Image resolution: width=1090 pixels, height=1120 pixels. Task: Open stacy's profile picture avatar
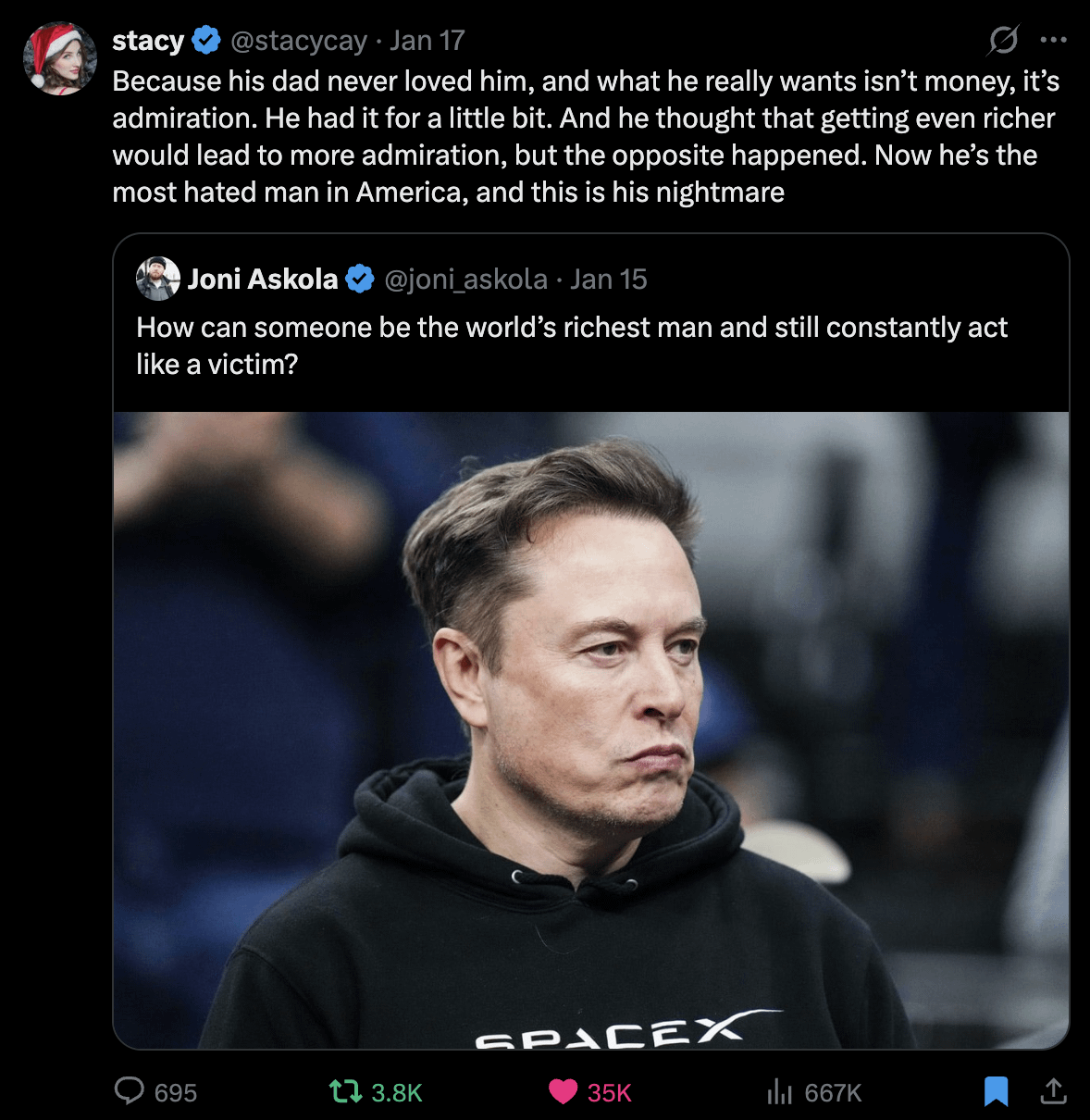[x=60, y=58]
